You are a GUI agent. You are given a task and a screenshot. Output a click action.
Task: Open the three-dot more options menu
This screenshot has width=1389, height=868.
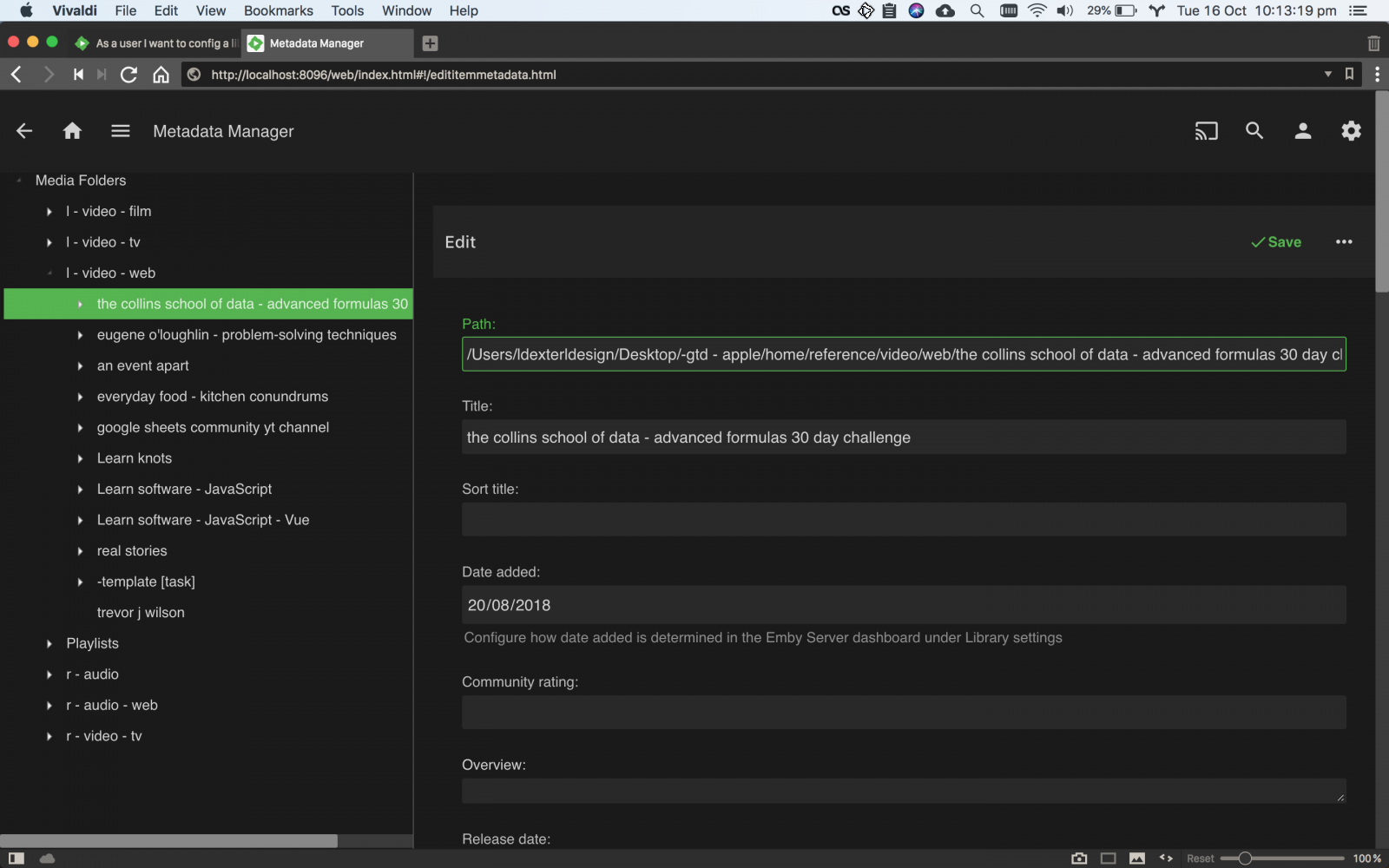(1344, 242)
